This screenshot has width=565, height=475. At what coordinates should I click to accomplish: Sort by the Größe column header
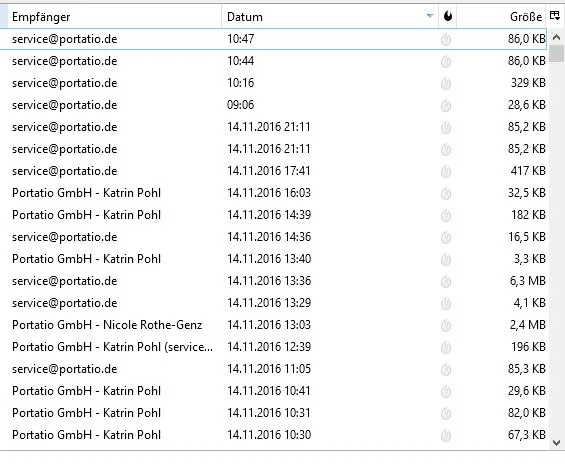(502, 17)
